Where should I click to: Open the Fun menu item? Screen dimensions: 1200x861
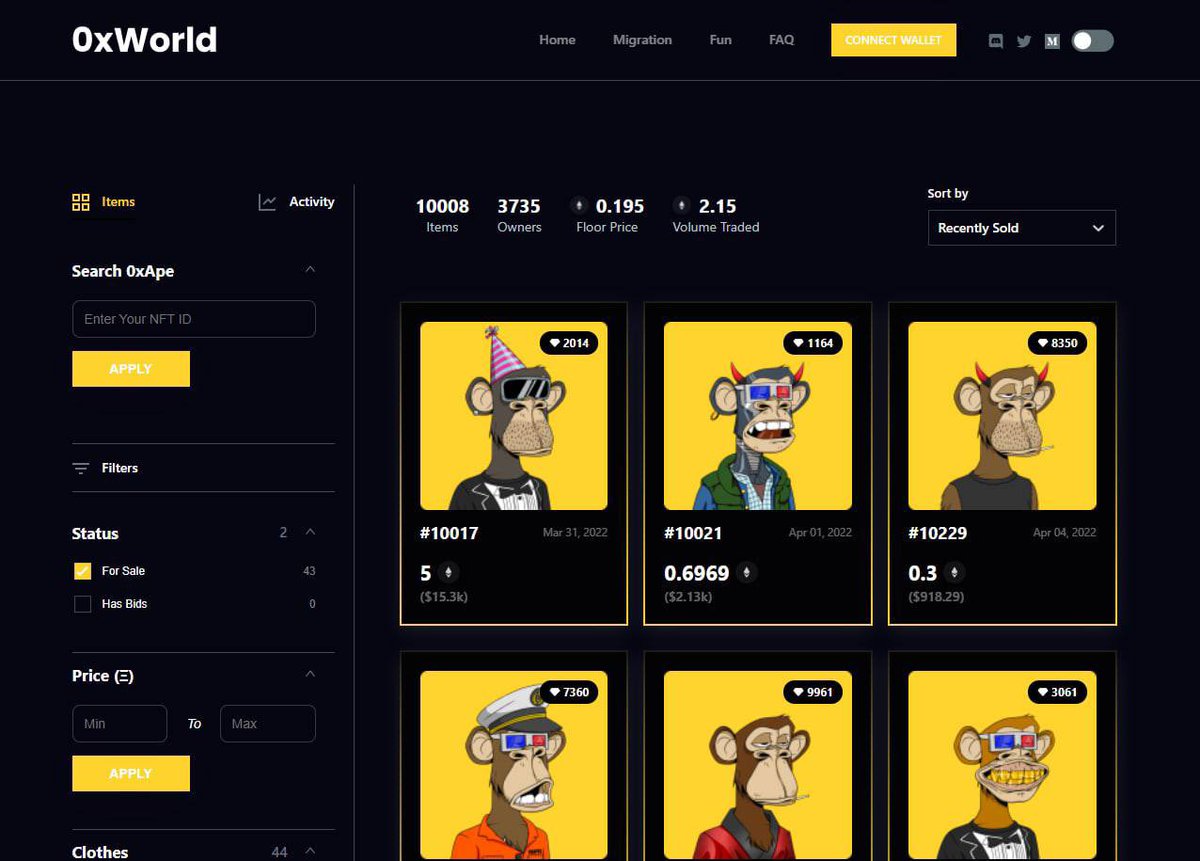(720, 40)
